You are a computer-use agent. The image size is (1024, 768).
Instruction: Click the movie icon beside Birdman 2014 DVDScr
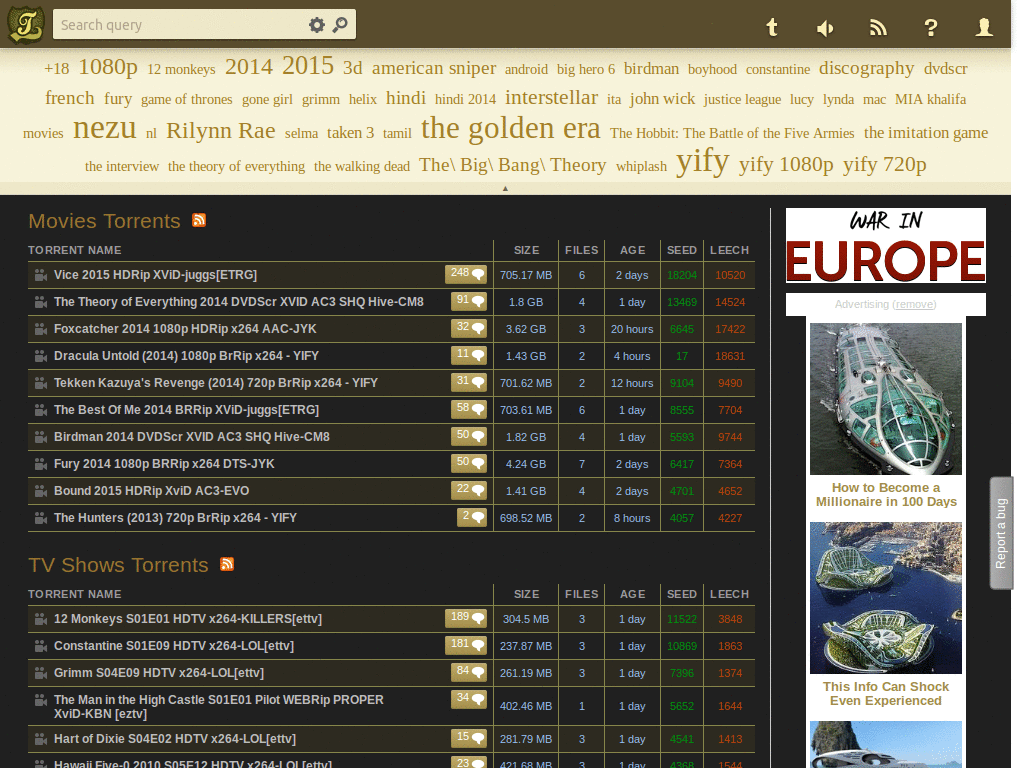click(x=40, y=437)
